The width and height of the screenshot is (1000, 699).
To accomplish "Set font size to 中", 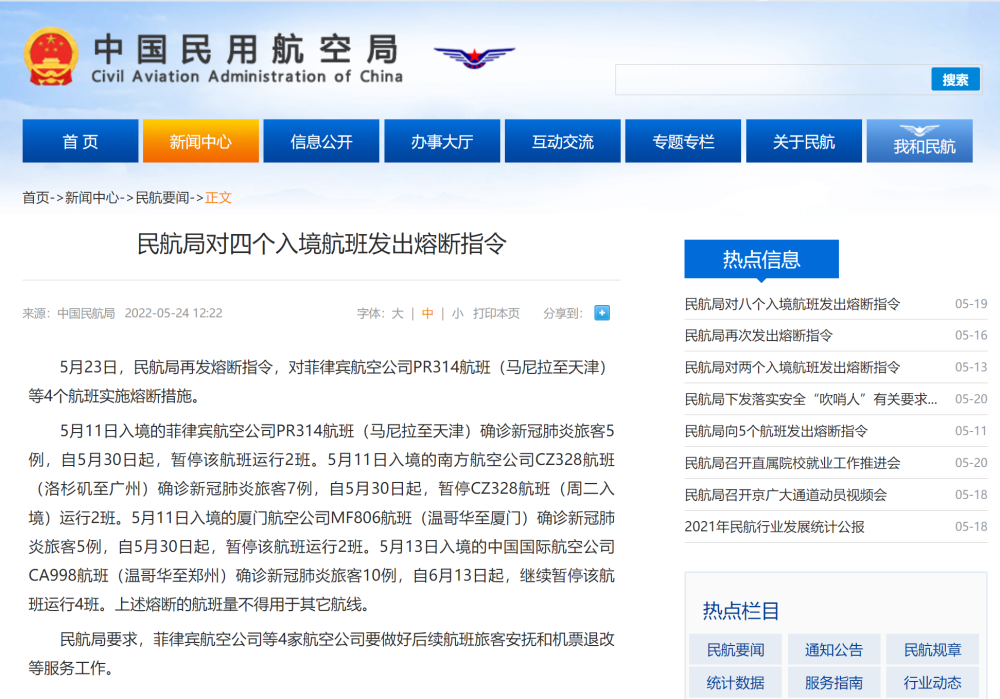I will (427, 313).
